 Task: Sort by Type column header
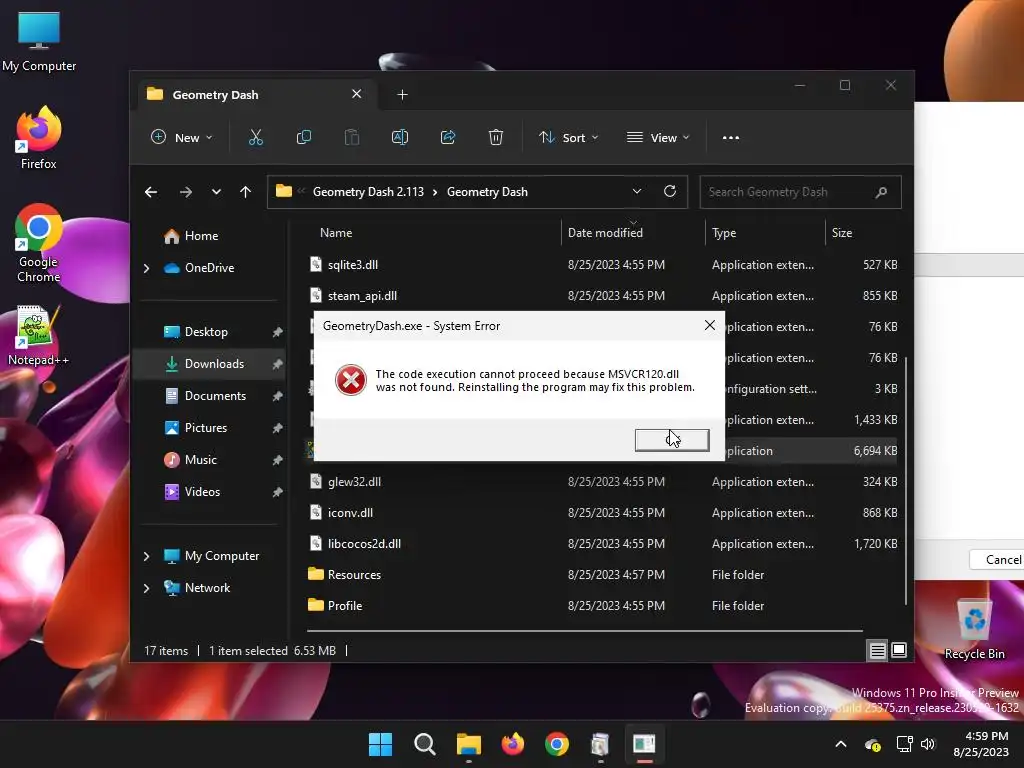724,233
